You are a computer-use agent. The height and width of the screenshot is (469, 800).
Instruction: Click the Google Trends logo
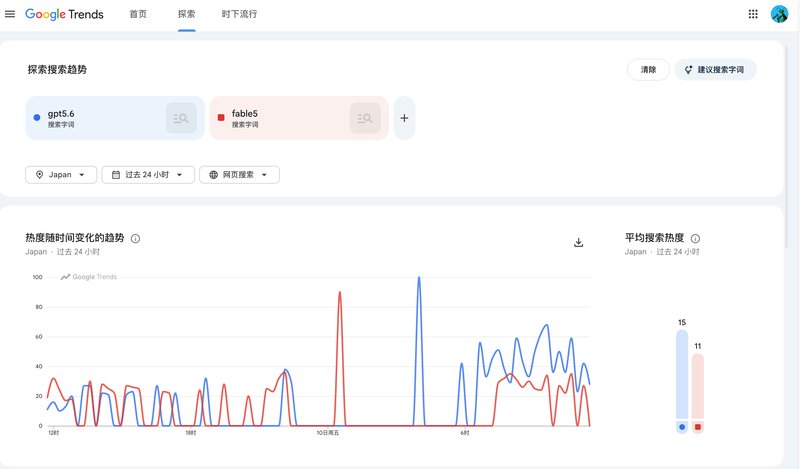click(64, 14)
